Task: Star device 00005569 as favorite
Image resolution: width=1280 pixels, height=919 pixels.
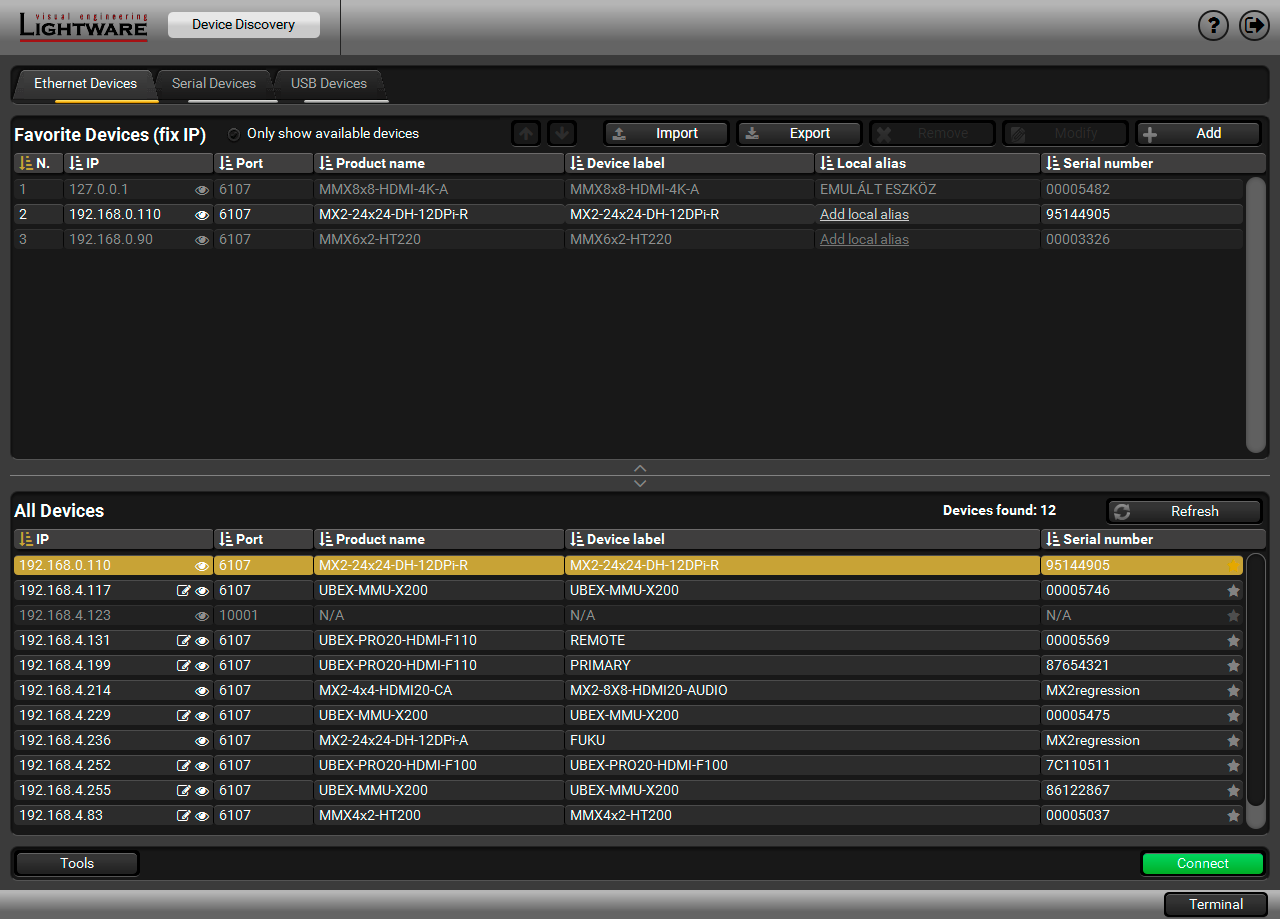Action: (x=1233, y=641)
